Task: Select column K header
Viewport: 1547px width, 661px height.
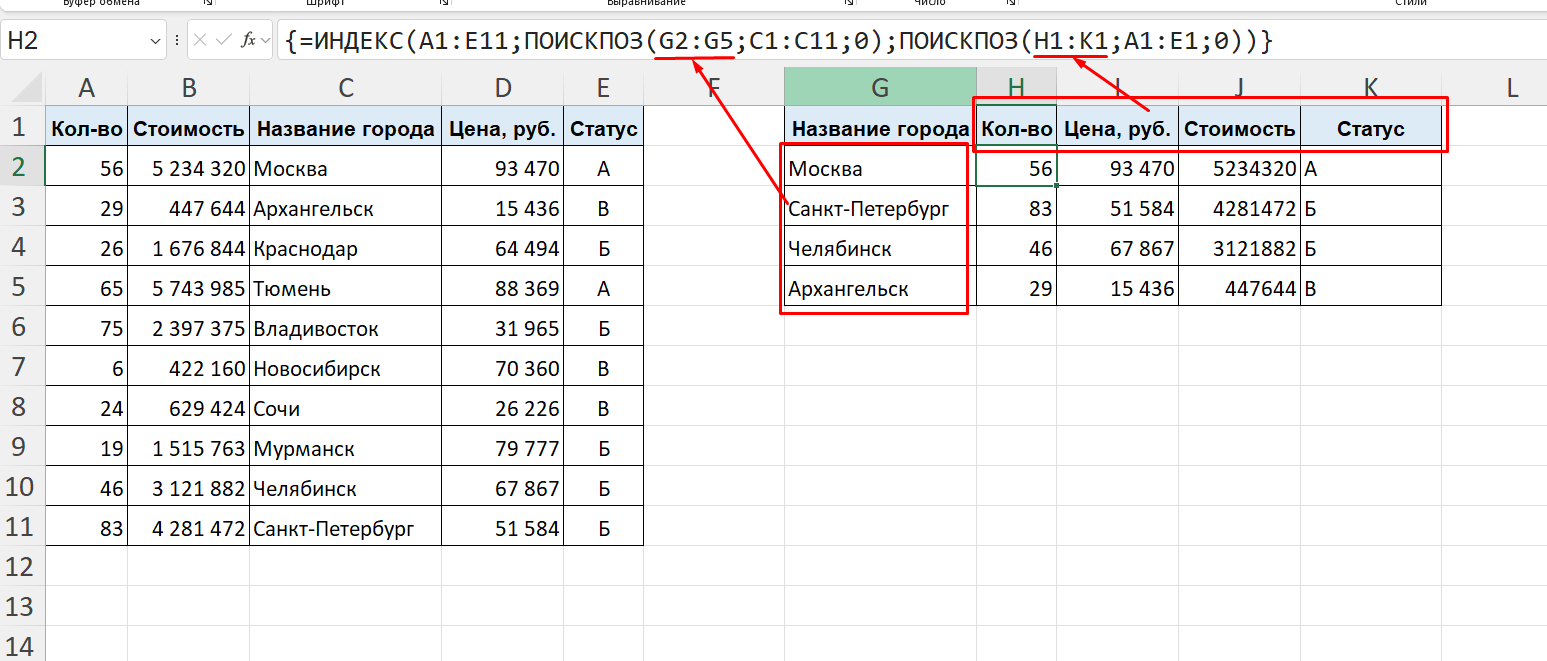Action: 1371,87
